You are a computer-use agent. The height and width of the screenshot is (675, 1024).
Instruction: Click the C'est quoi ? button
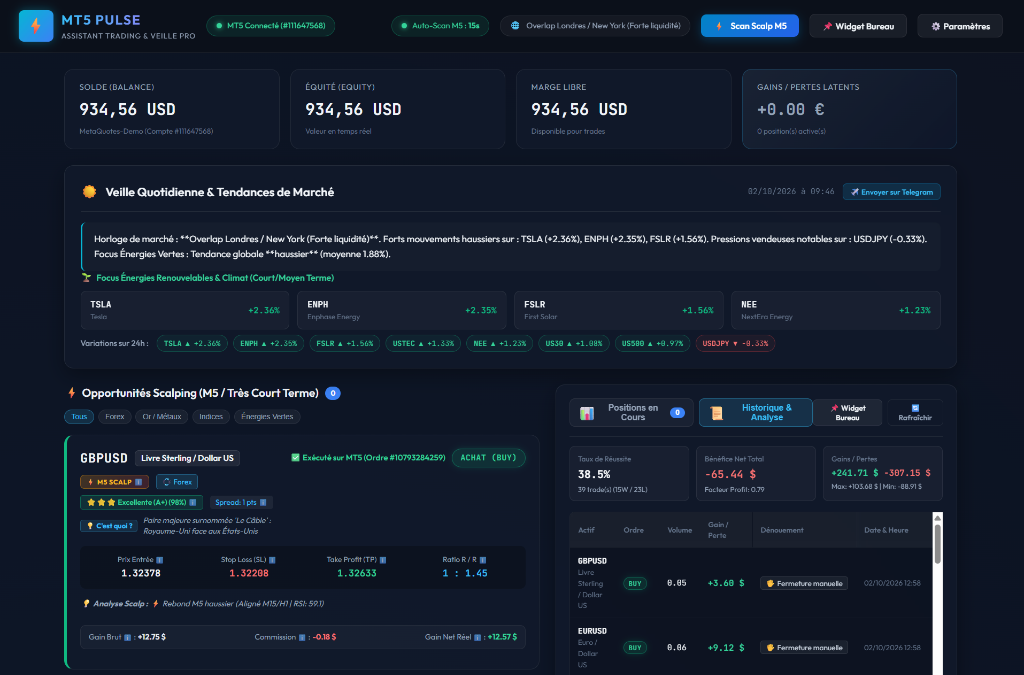click(x=109, y=526)
